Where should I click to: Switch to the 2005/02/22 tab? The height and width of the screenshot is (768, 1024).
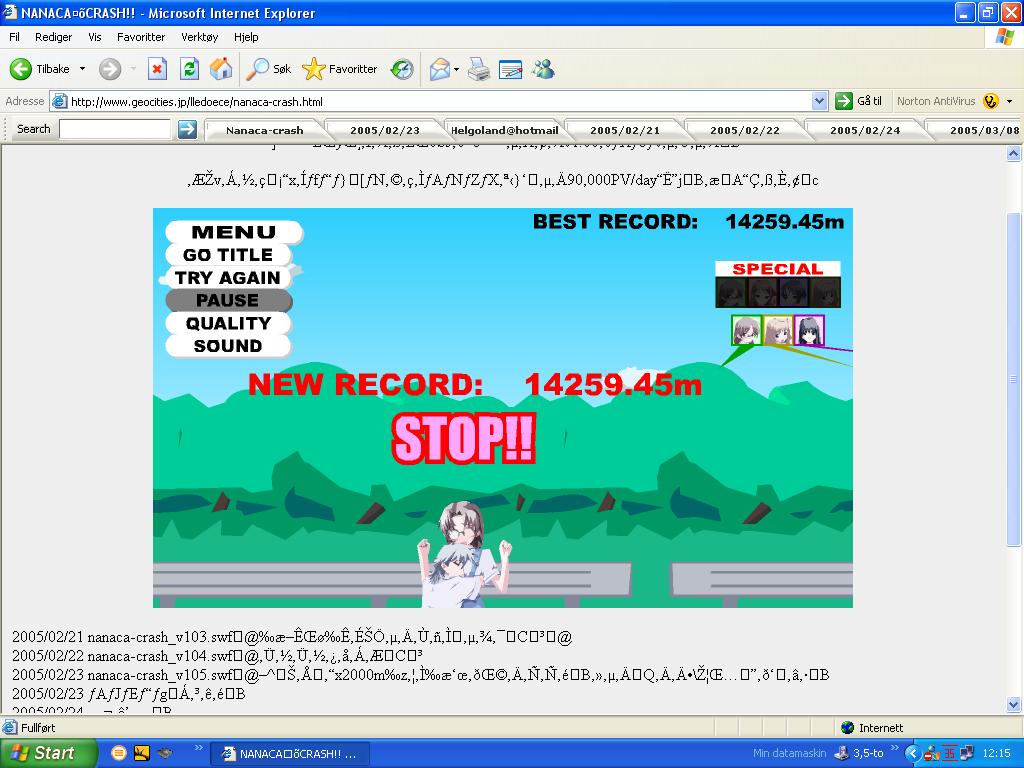[x=745, y=130]
